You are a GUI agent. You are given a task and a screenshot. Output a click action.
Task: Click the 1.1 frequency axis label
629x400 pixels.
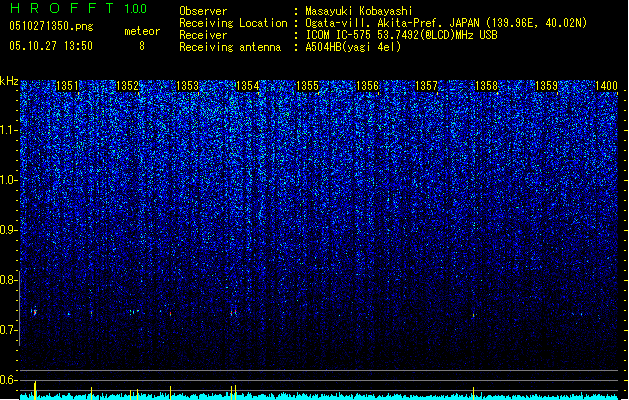click(x=9, y=130)
